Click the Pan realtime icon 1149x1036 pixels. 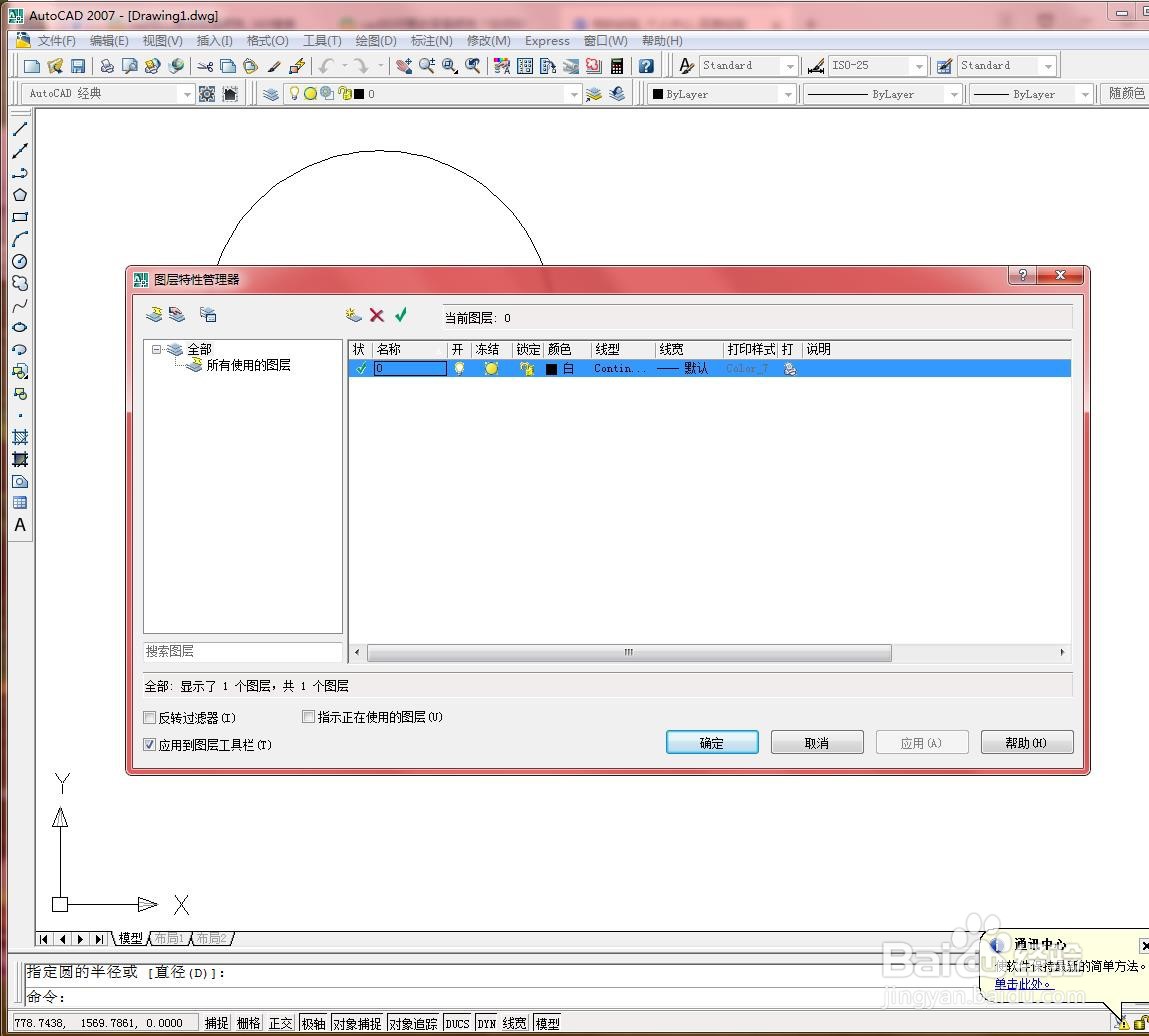click(x=404, y=66)
